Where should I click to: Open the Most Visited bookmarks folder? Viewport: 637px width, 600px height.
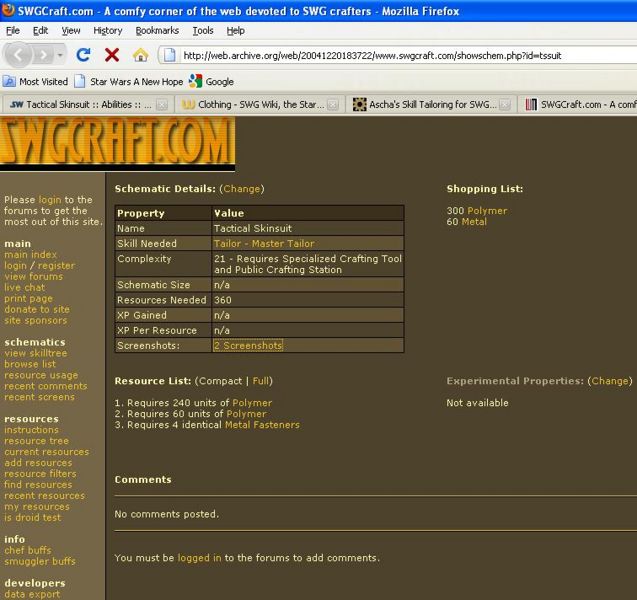pyautogui.click(x=36, y=81)
